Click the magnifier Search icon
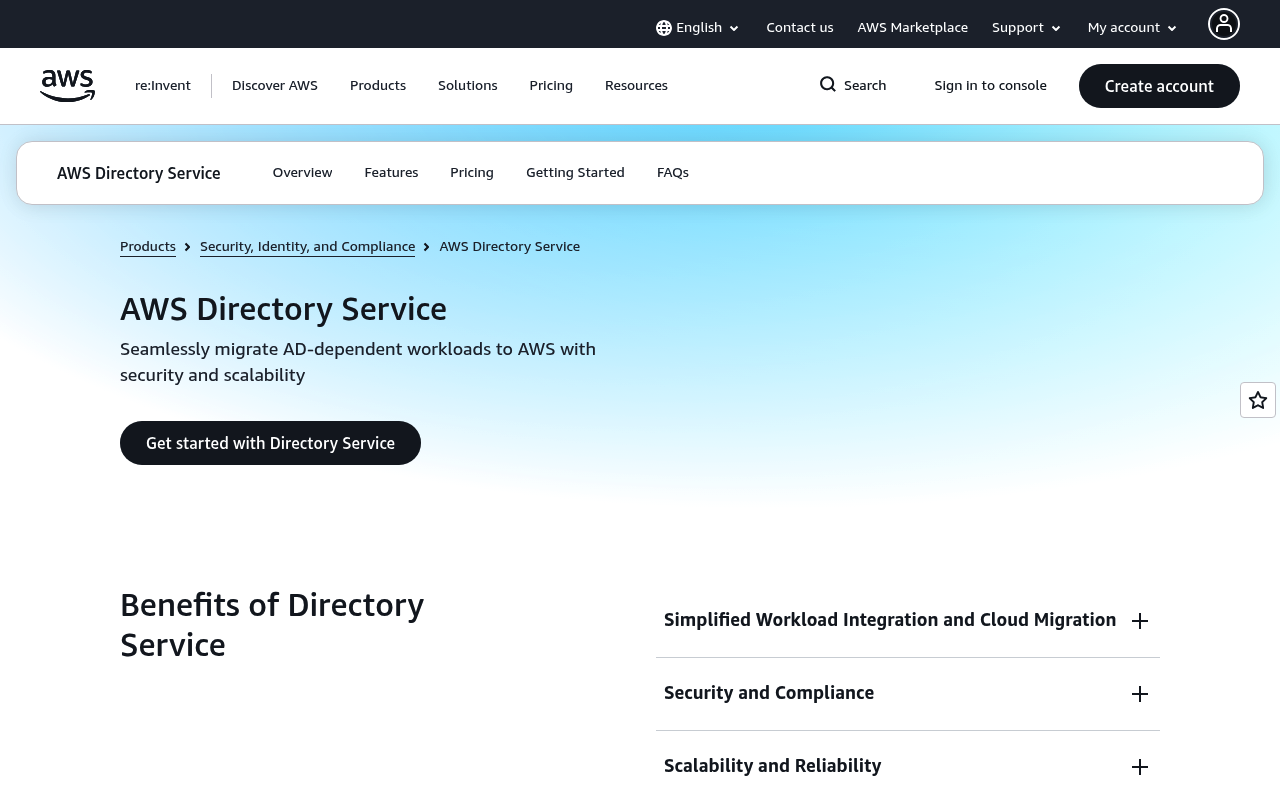Screen dimensions: 1280x800 pos(828,85)
